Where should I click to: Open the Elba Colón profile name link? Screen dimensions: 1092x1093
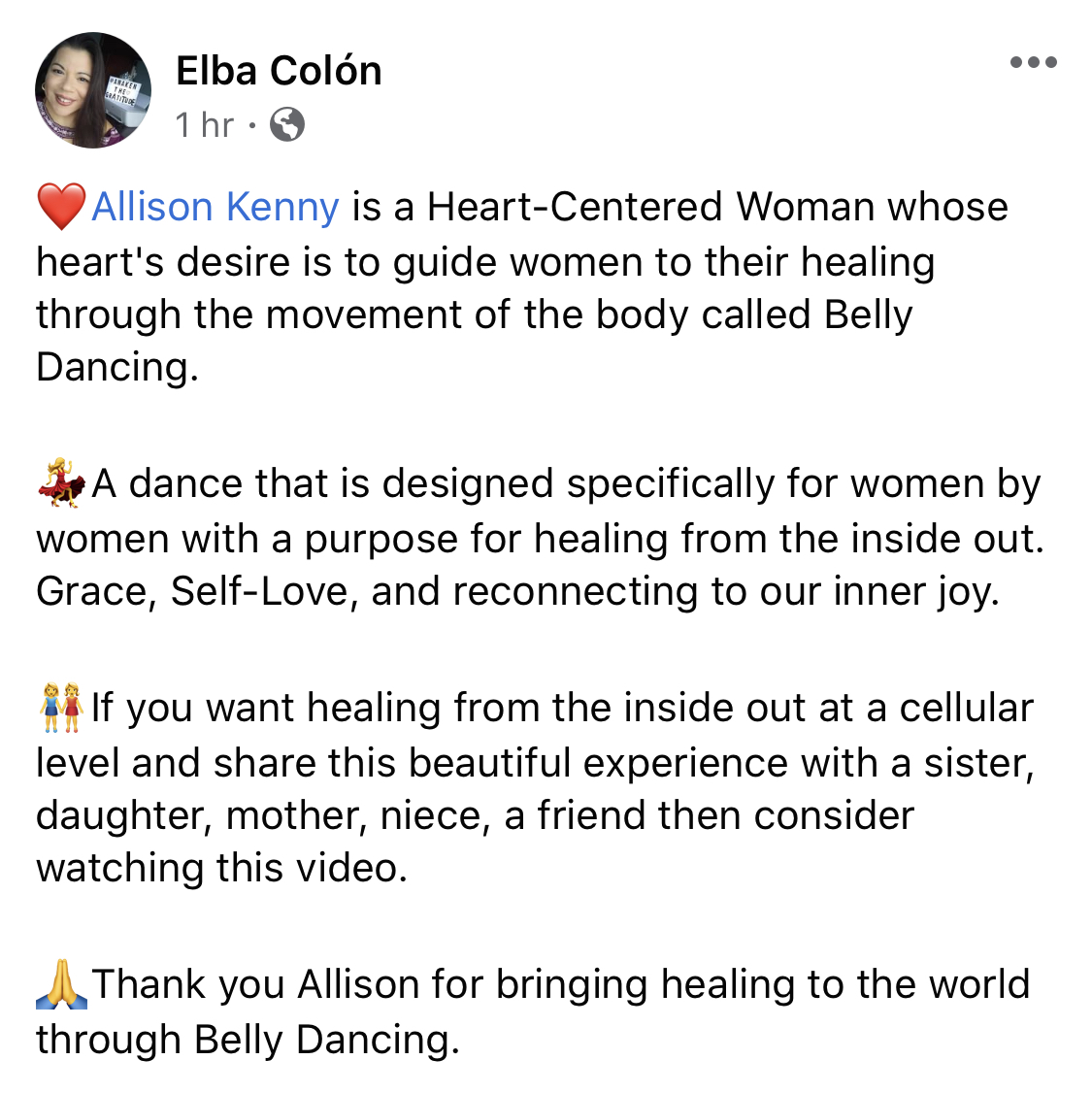click(279, 71)
